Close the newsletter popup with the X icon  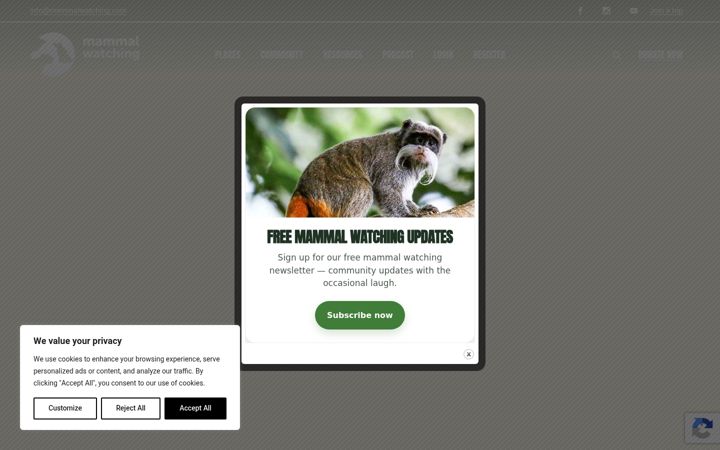click(x=468, y=354)
